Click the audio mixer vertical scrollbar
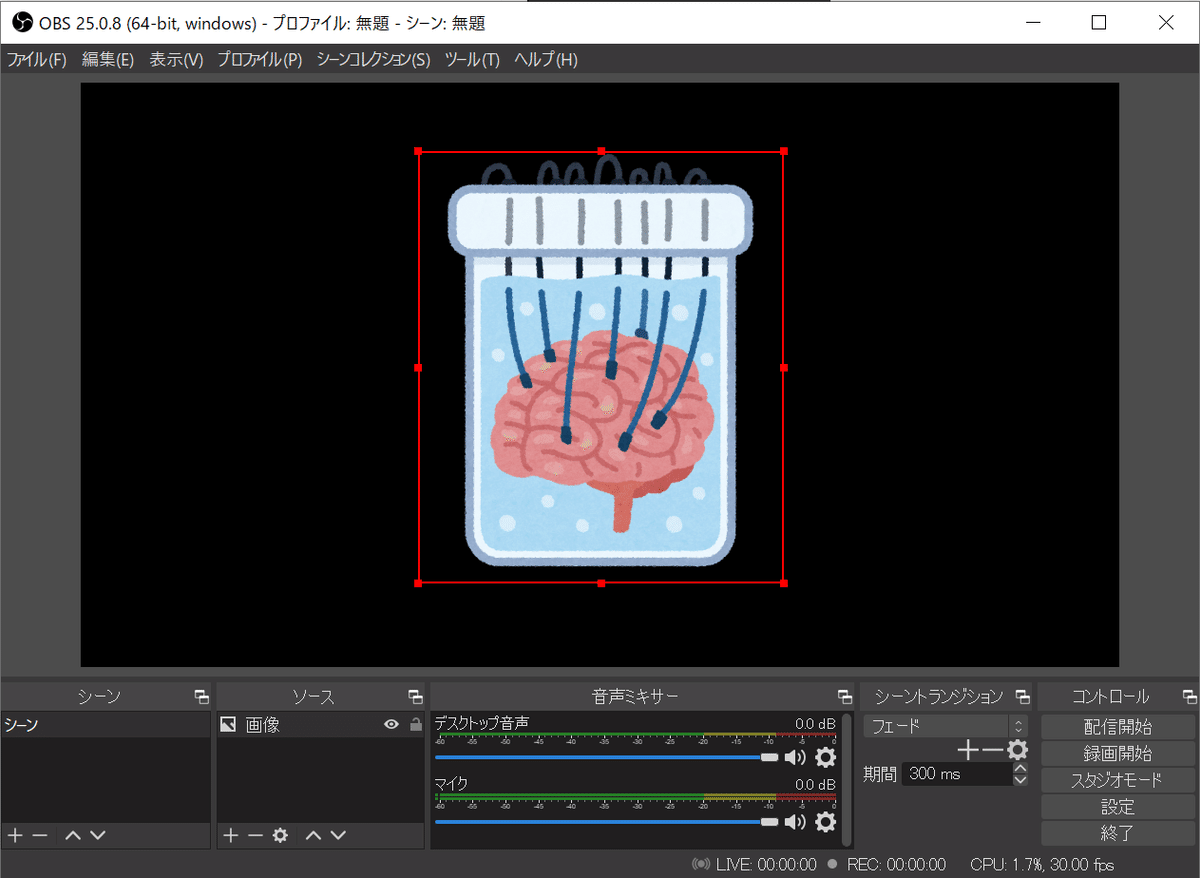This screenshot has width=1200, height=878. (x=847, y=779)
